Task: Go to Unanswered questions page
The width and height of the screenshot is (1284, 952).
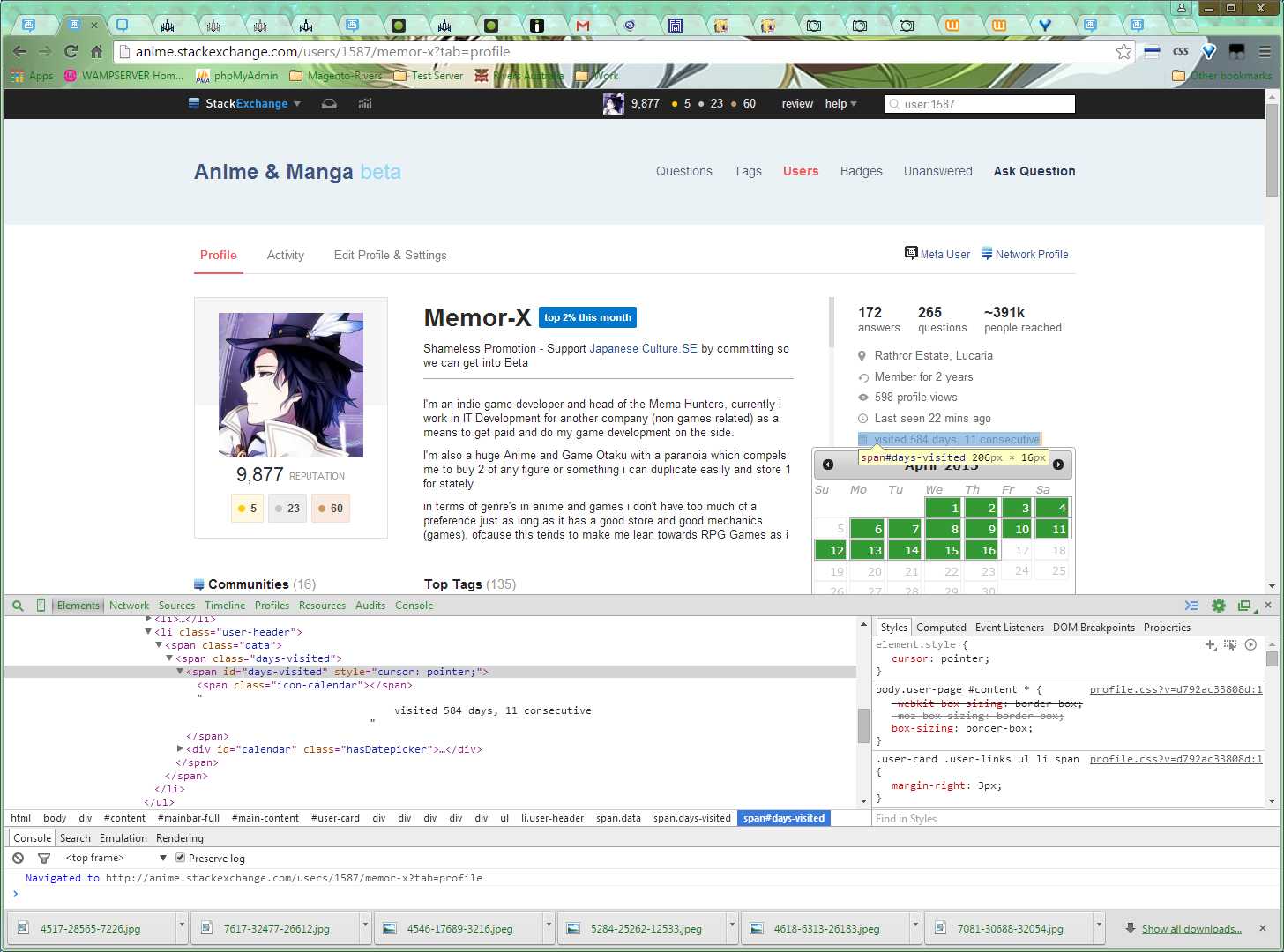Action: pyautogui.click(x=937, y=171)
